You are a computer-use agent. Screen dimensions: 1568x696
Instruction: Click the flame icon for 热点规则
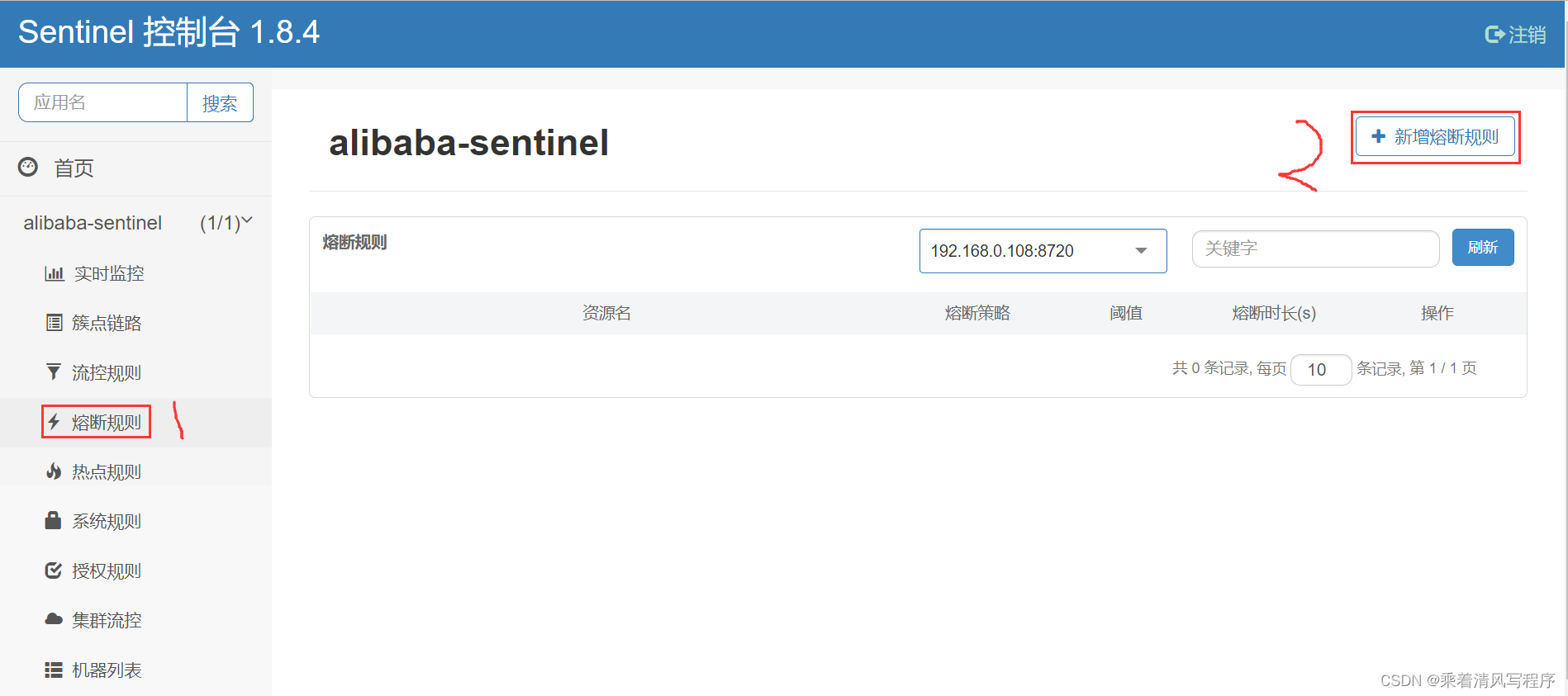(54, 471)
